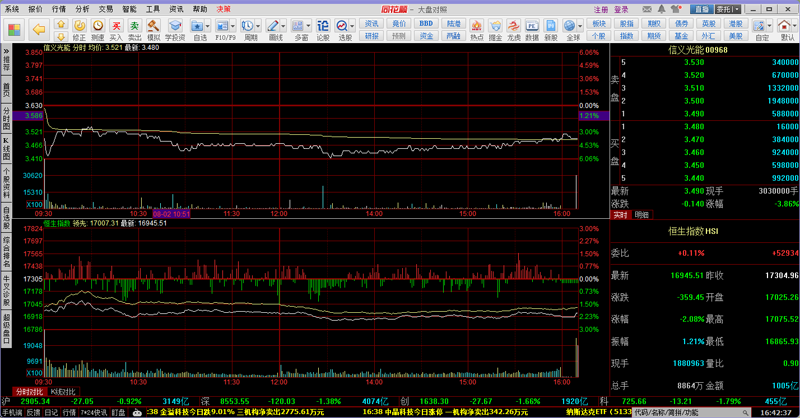Open the 报价 menu
Image resolution: width=800 pixels, height=418 pixels.
click(x=35, y=9)
